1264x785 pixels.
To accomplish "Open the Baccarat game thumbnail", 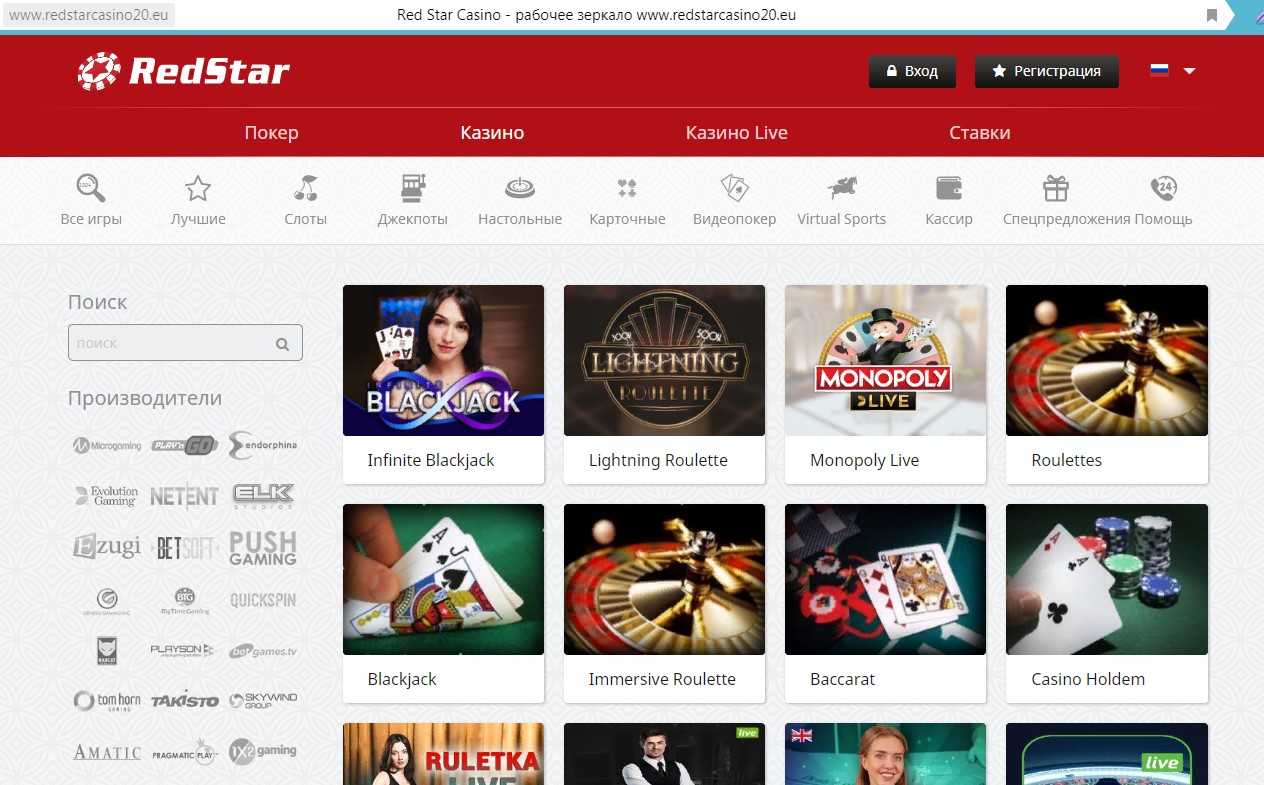I will 886,579.
